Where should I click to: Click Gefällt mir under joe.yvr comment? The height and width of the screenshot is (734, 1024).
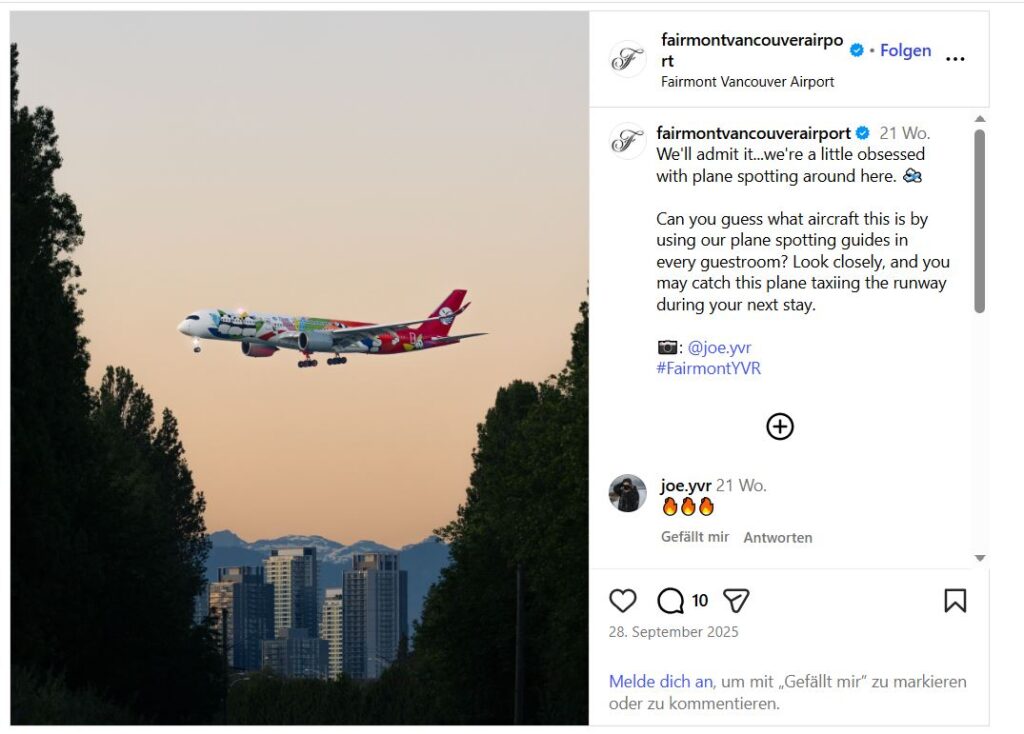coord(695,537)
